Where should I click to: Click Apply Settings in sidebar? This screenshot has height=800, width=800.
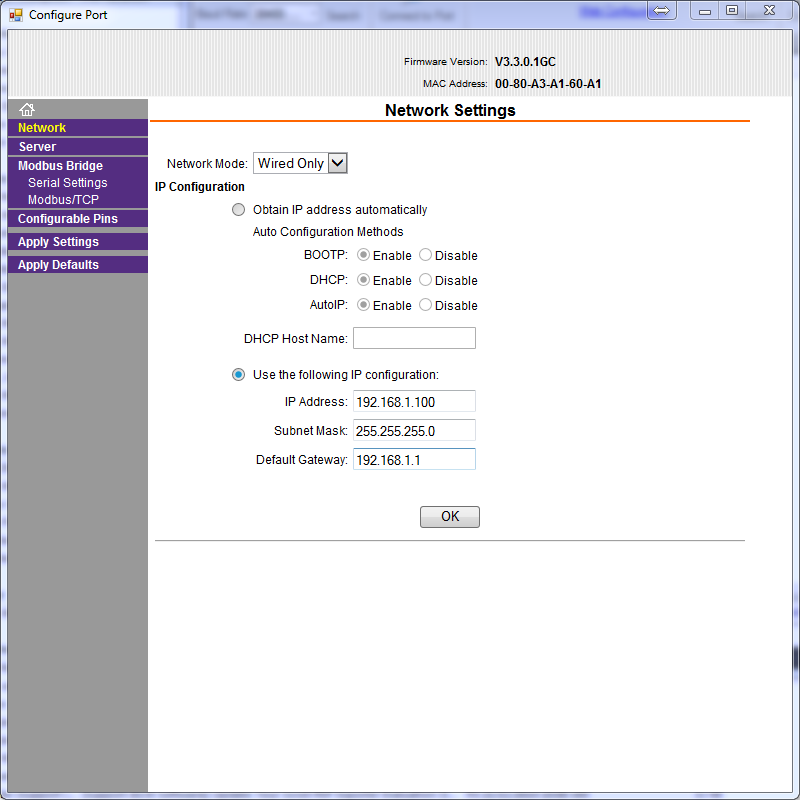pyautogui.click(x=58, y=242)
